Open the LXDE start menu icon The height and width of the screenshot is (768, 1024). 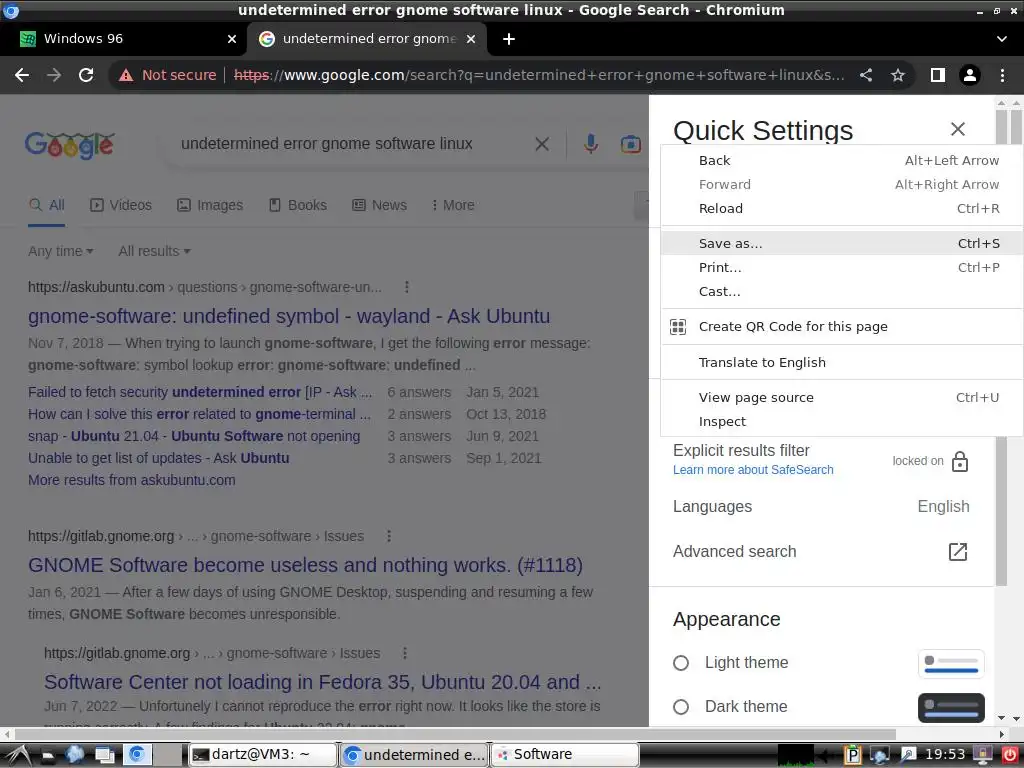tap(16, 755)
